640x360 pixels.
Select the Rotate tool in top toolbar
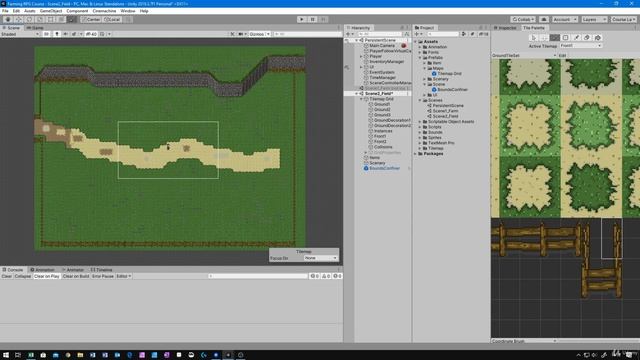(x=29, y=19)
